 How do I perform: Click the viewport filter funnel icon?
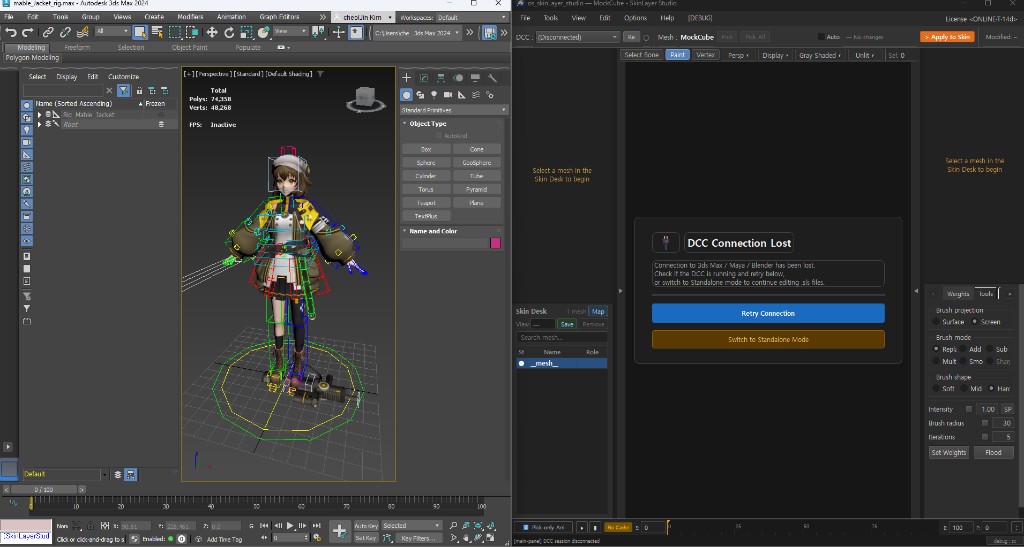click(320, 74)
